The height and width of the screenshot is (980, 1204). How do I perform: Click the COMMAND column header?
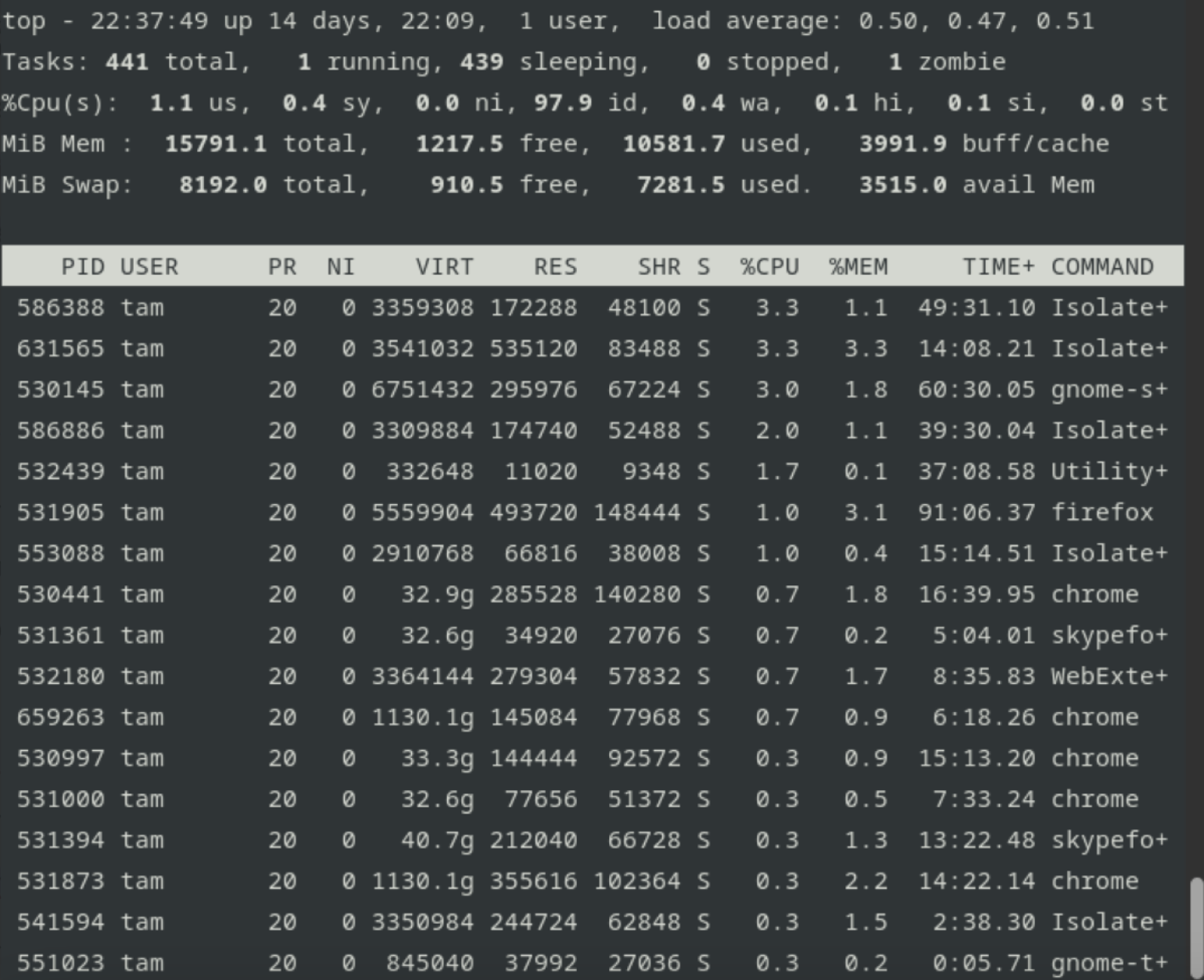click(1102, 267)
